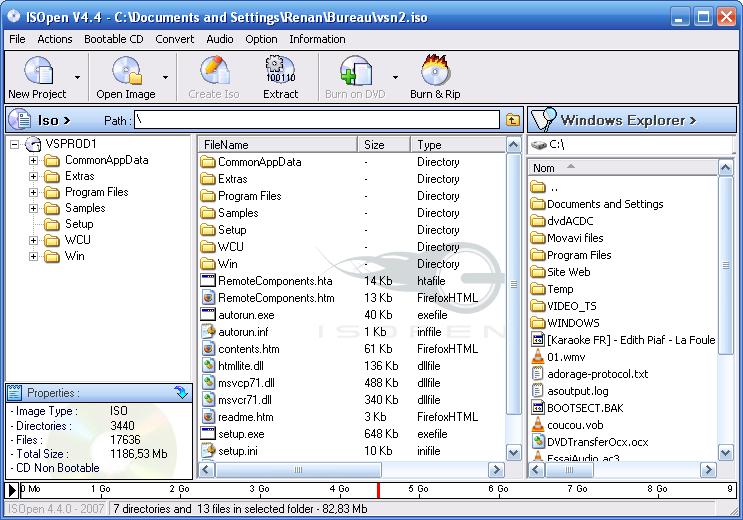Open the File menu
743x520 pixels.
pyautogui.click(x=18, y=39)
